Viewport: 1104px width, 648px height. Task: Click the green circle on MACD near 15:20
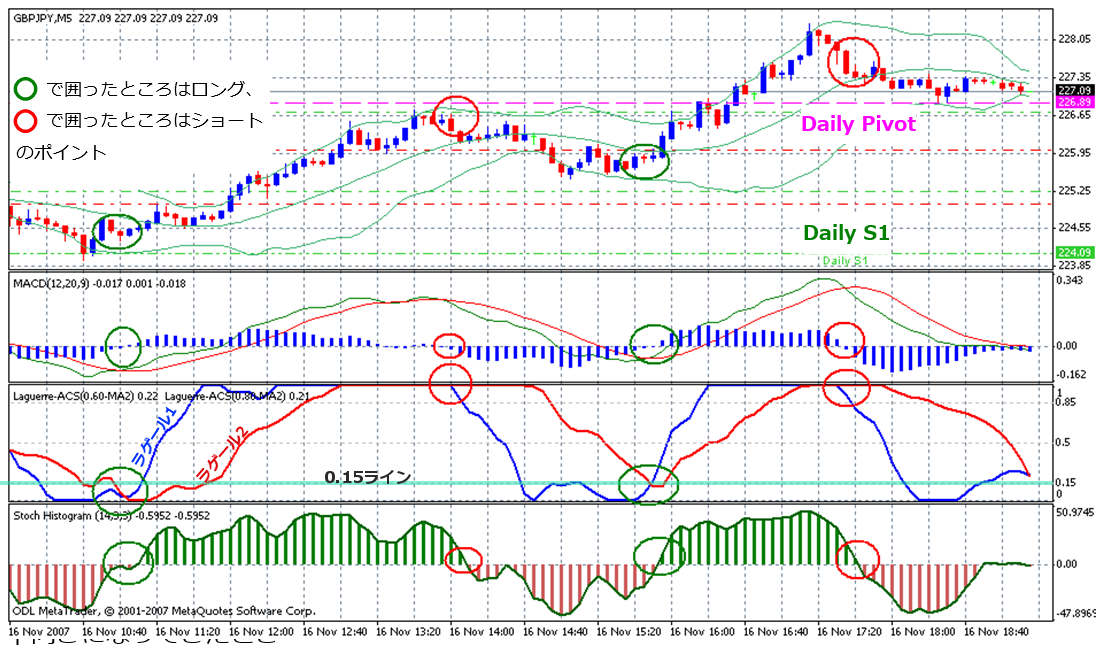pyautogui.click(x=655, y=344)
